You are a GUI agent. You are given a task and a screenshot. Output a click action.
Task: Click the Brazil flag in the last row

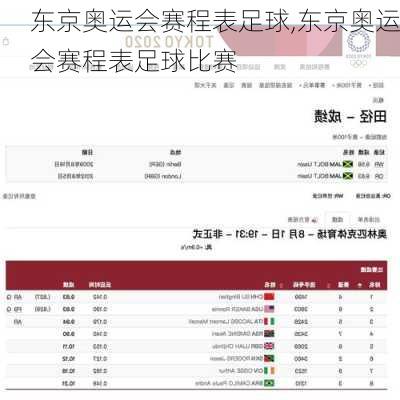pos(269,383)
